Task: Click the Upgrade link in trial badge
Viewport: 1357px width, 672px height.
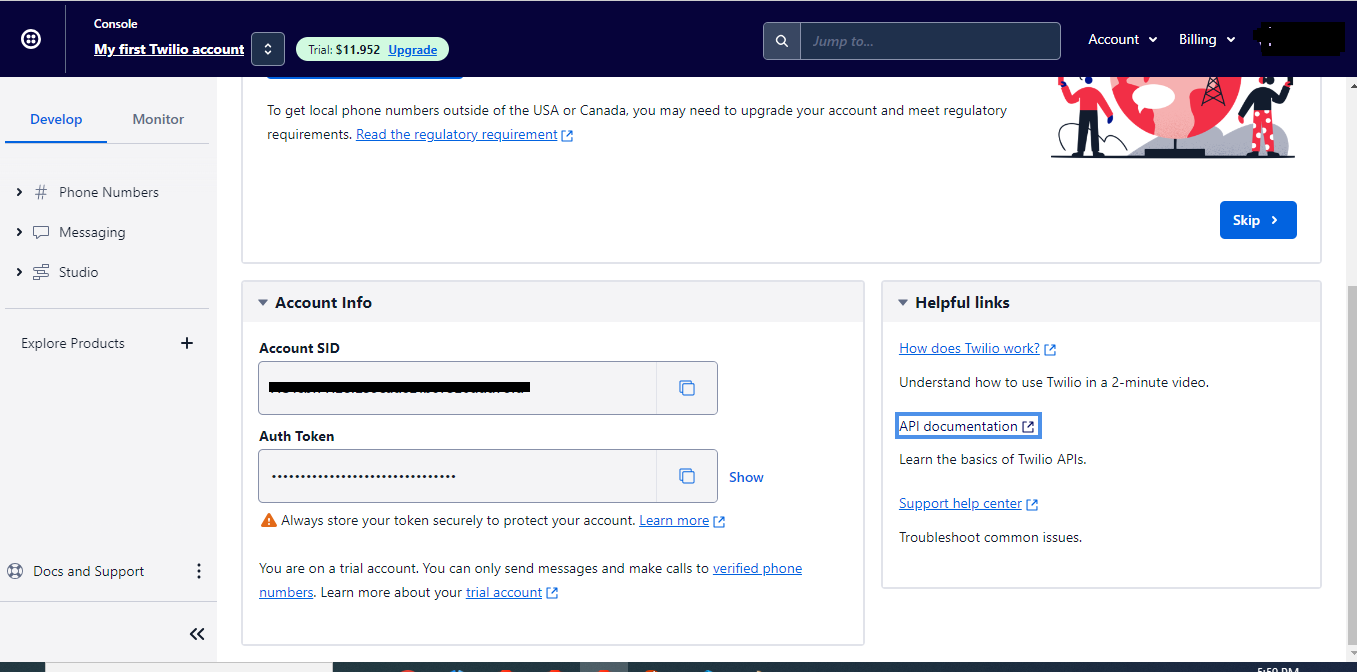Action: click(x=413, y=50)
